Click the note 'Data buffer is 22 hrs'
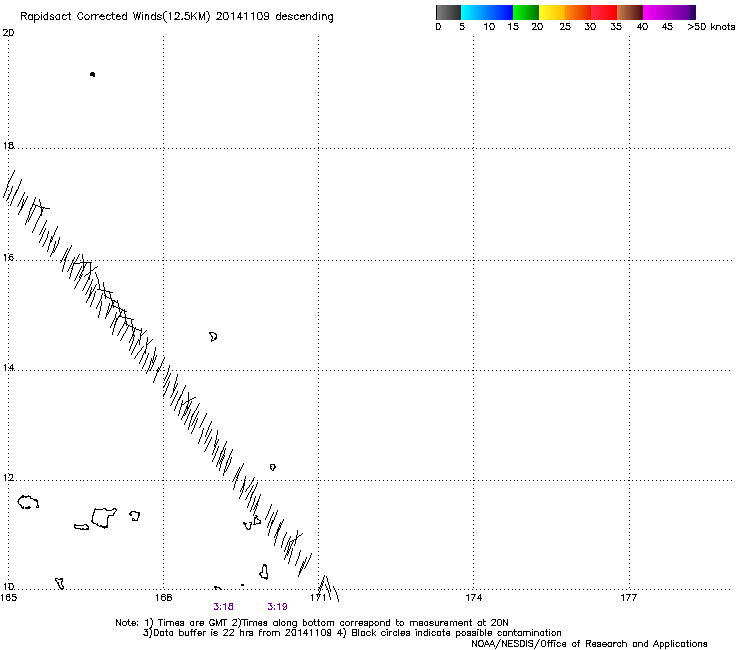The image size is (740, 650). pyautogui.click(x=203, y=633)
